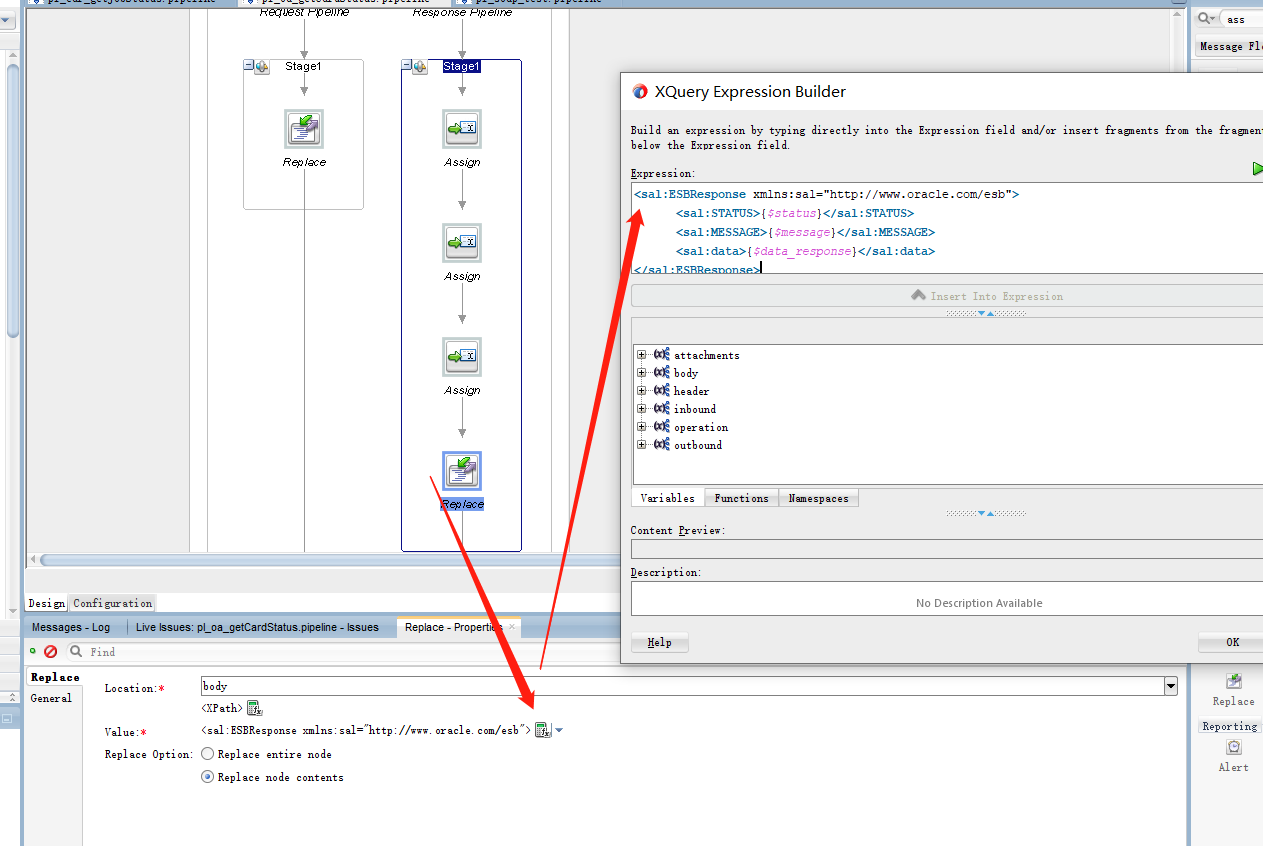Click the body variable icon
This screenshot has height=846, width=1263.
661,373
